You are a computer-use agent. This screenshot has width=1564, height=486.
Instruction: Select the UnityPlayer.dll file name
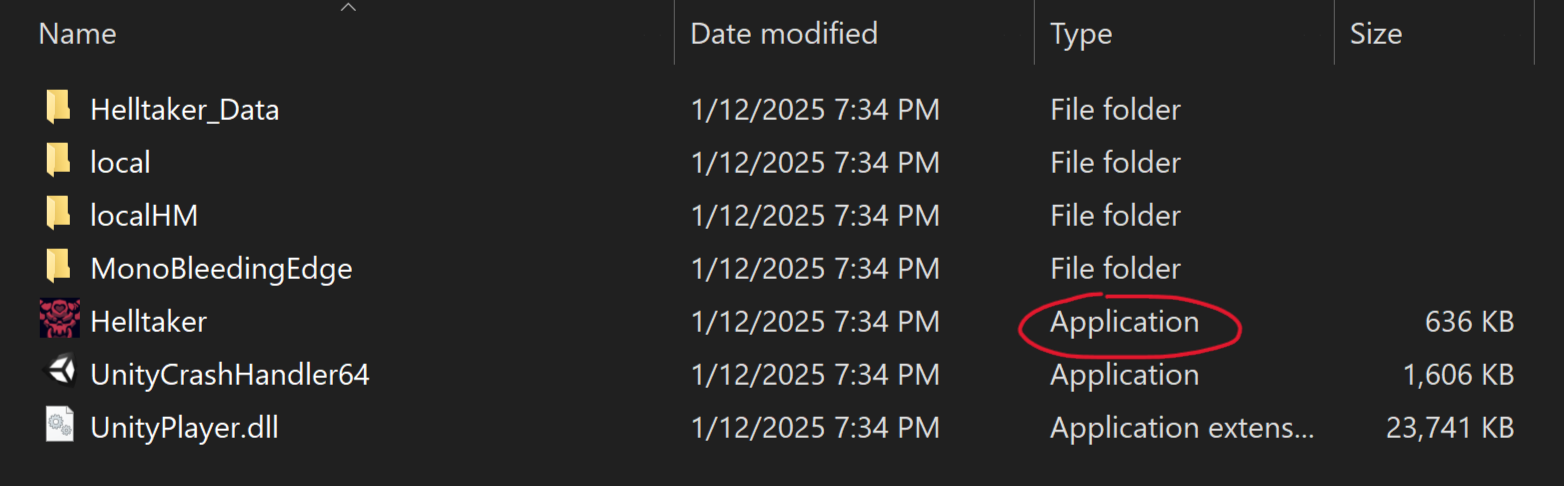pos(184,428)
